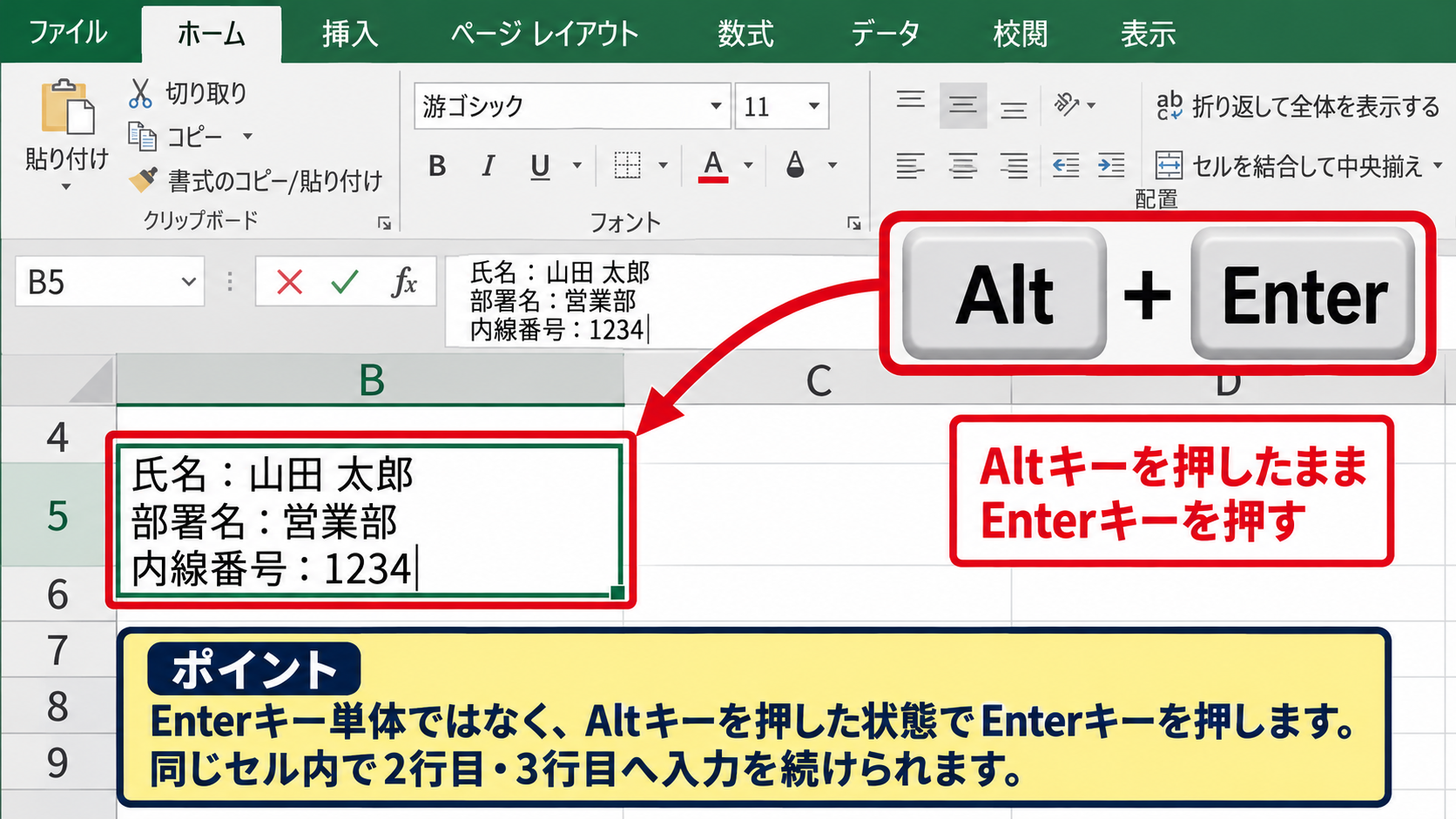Open the Paste options arrow below 貼り付け
The image size is (1456, 819).
coord(66,186)
